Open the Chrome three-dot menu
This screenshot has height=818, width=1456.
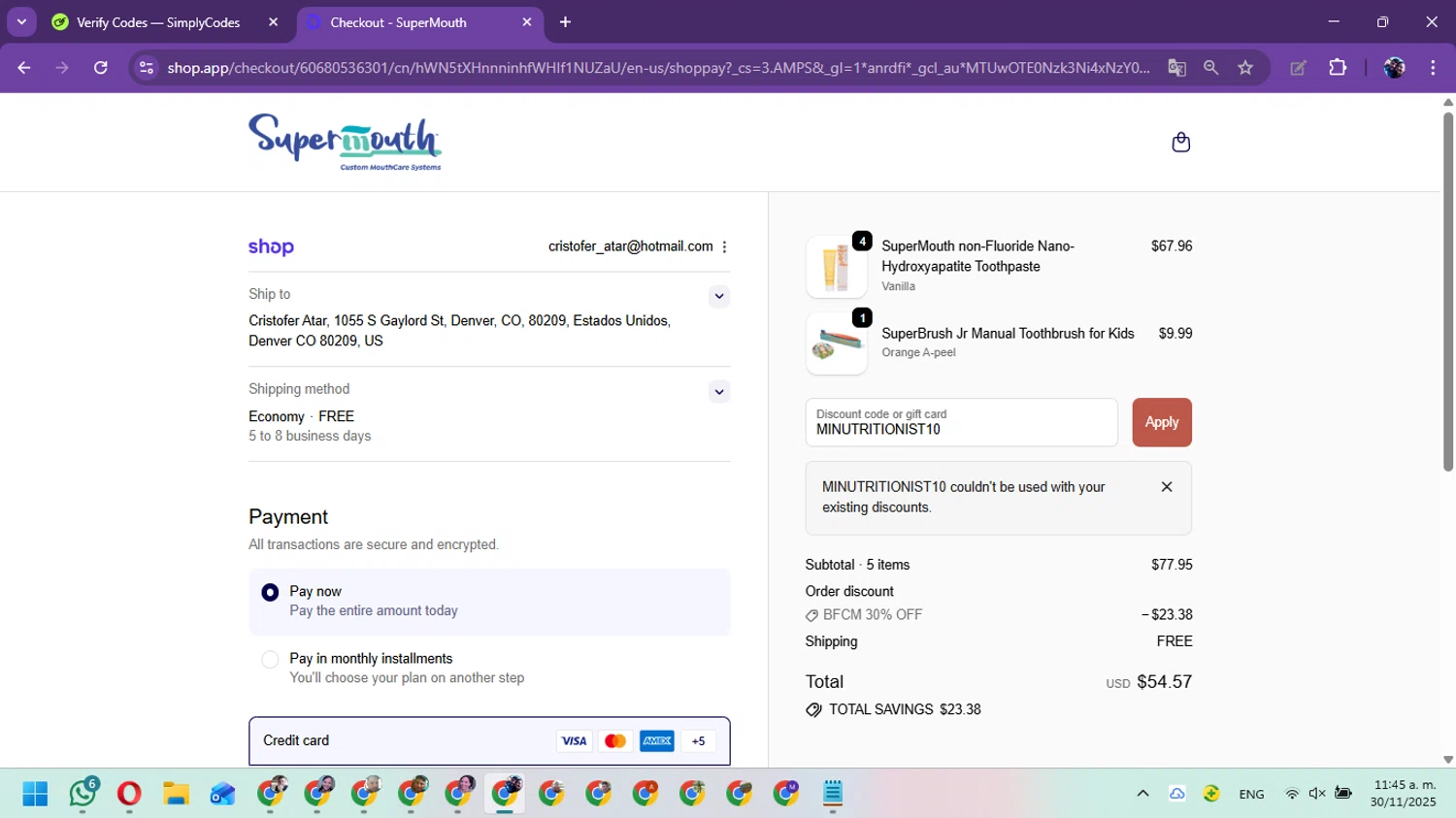pyautogui.click(x=1433, y=67)
